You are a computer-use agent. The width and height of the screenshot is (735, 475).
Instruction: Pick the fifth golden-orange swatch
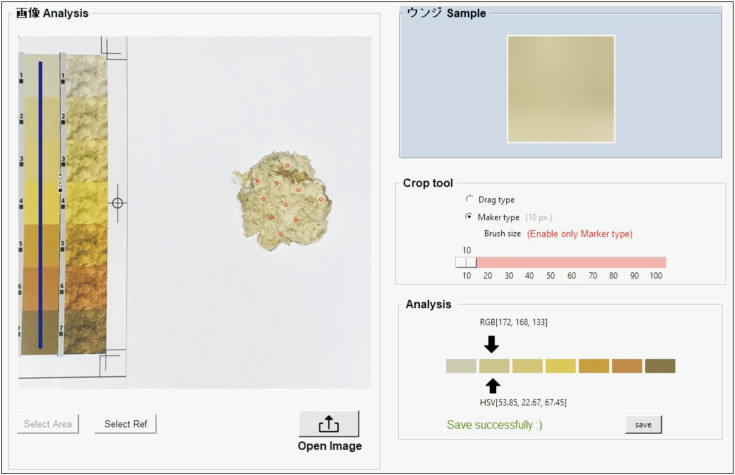pyautogui.click(x=593, y=366)
